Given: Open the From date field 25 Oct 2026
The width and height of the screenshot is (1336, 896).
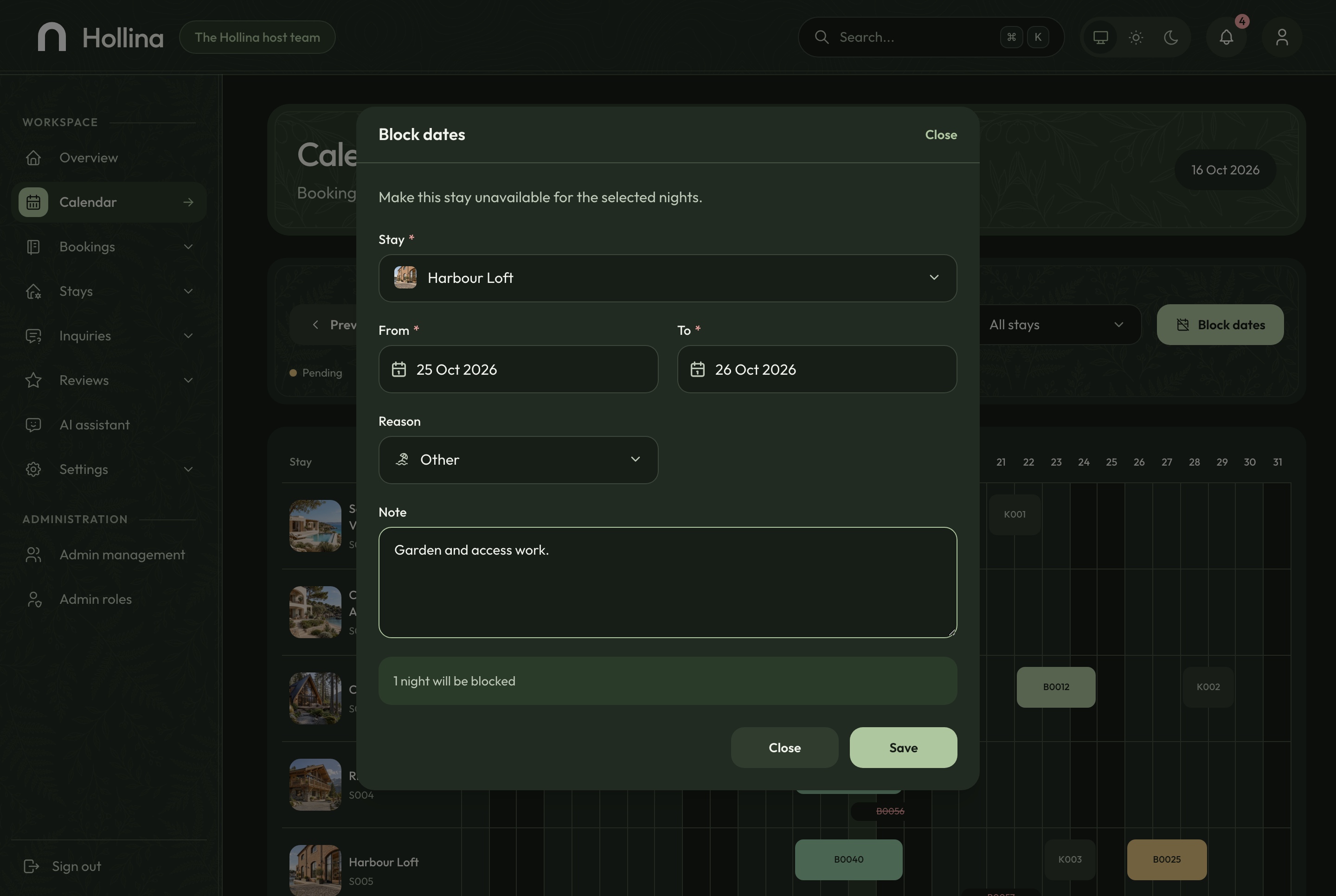Looking at the screenshot, I should tap(518, 369).
